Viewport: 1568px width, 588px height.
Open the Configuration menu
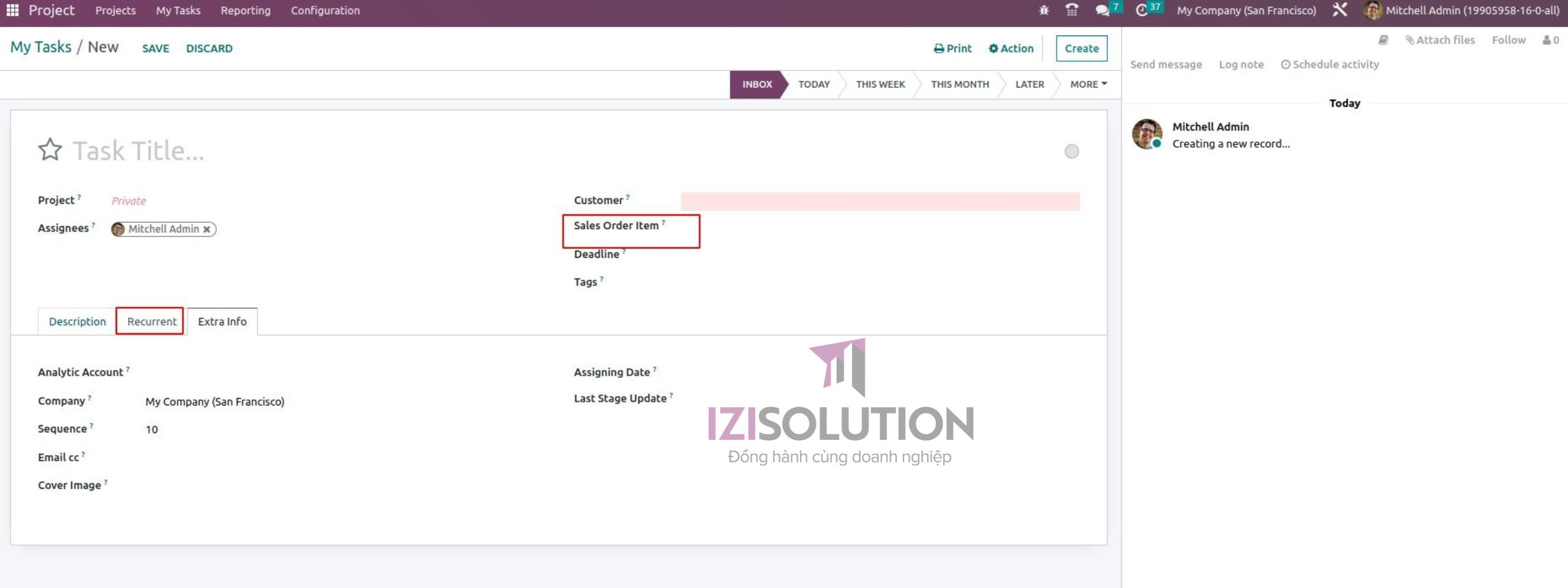325,10
